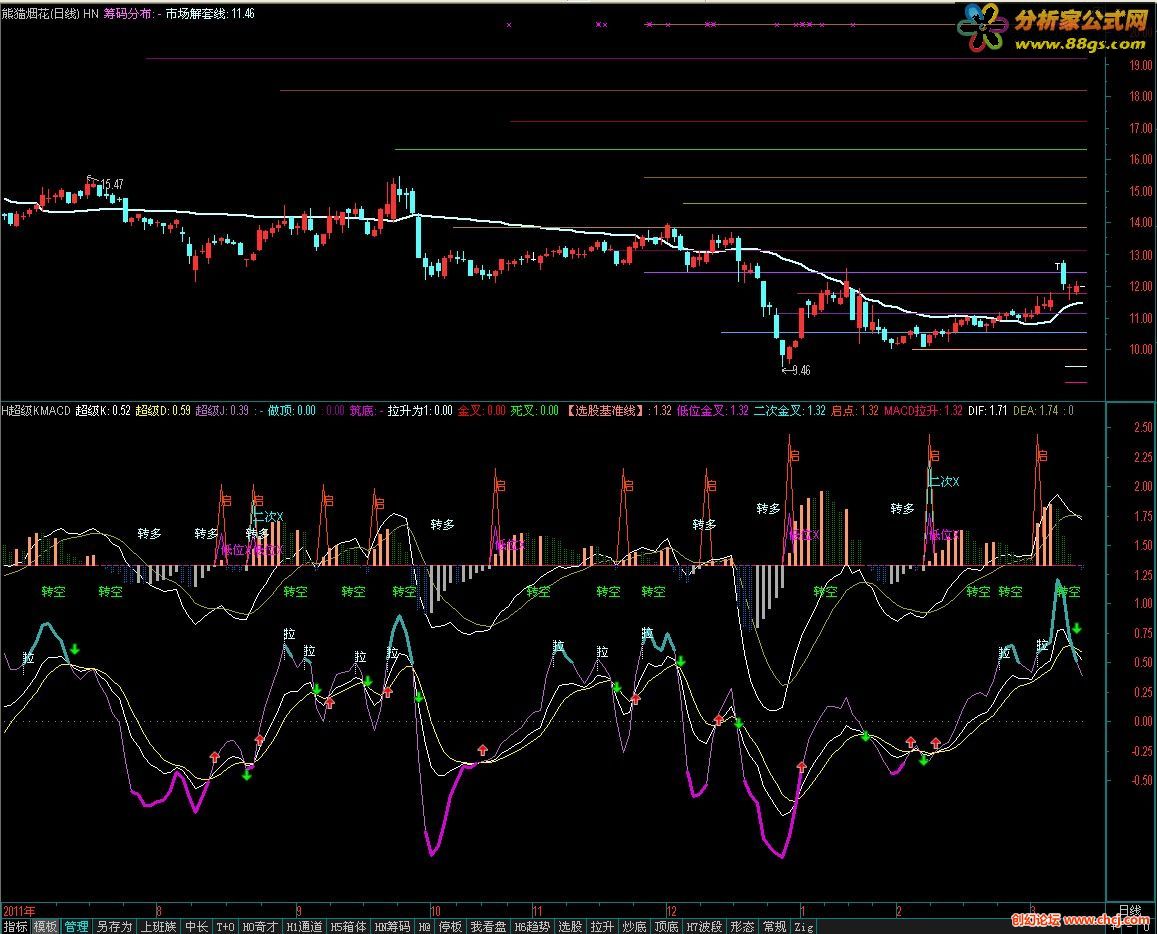The image size is (1157, 934).
Task: Open the www.88gs.com website link
Action: pyautogui.click(x=1081, y=45)
